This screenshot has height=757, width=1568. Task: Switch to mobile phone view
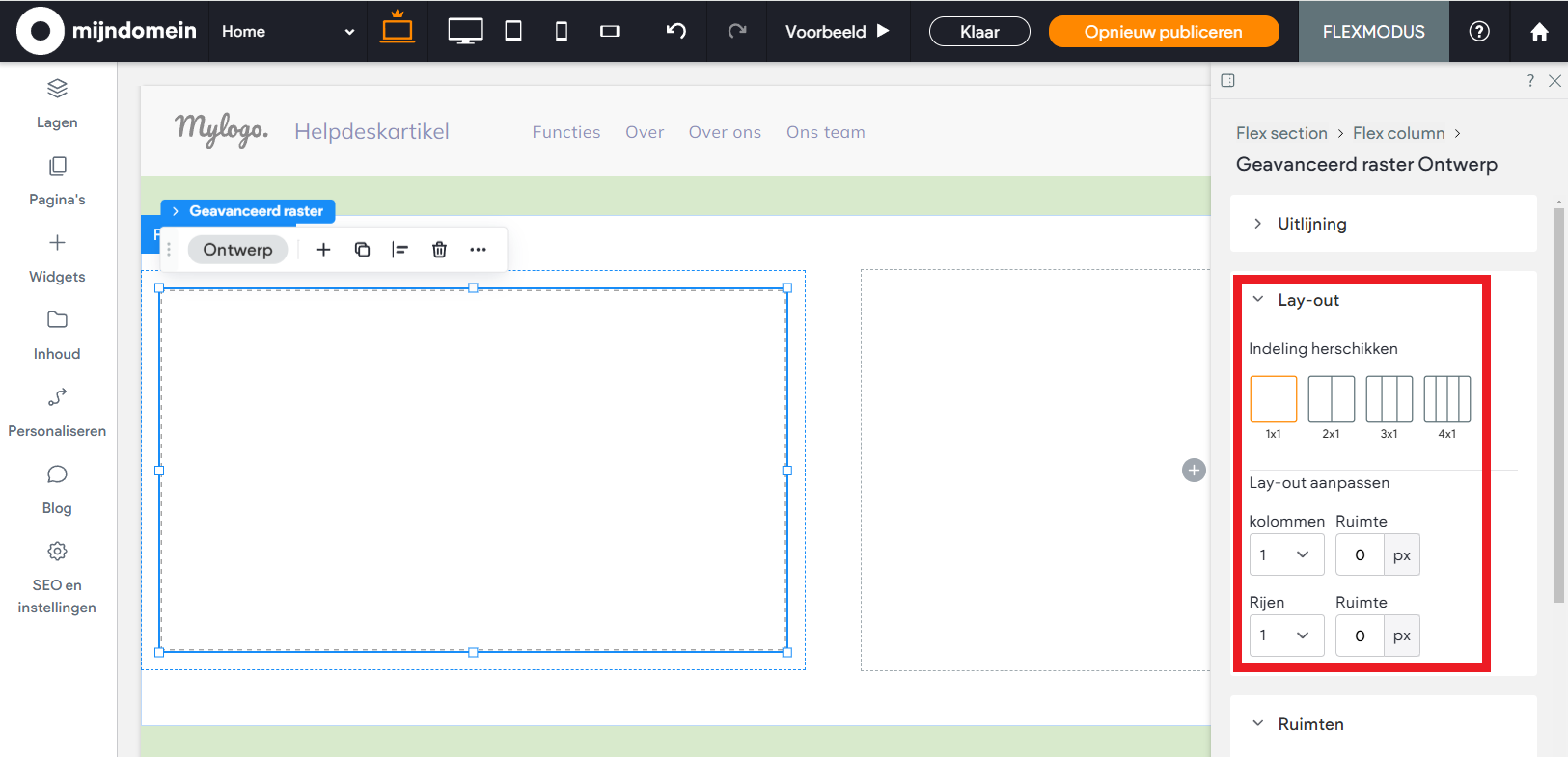(562, 32)
